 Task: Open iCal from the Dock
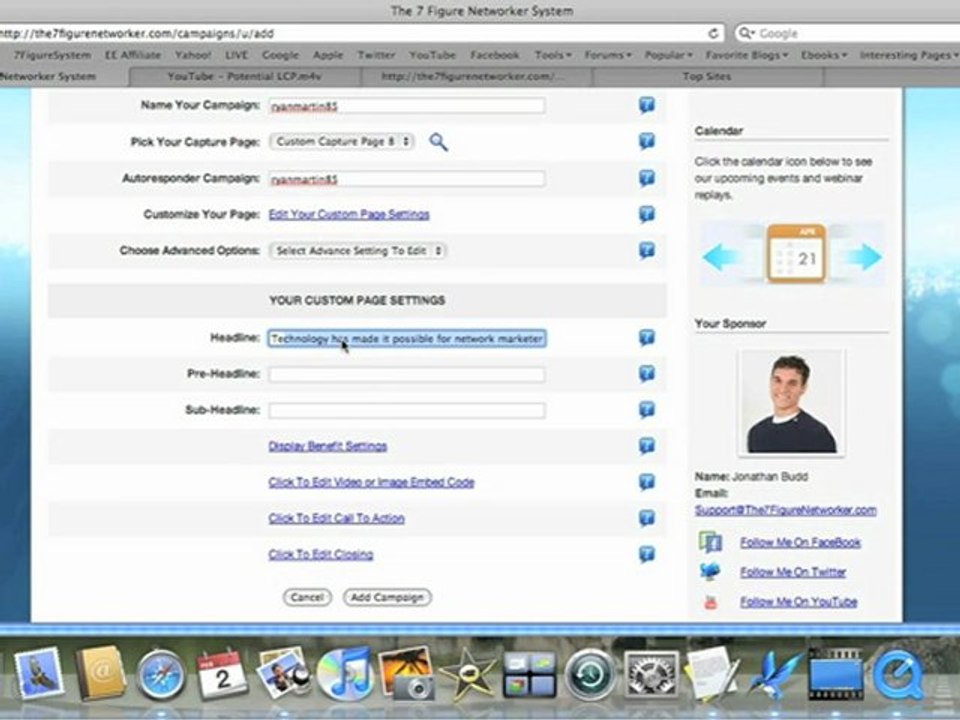pyautogui.click(x=222, y=675)
